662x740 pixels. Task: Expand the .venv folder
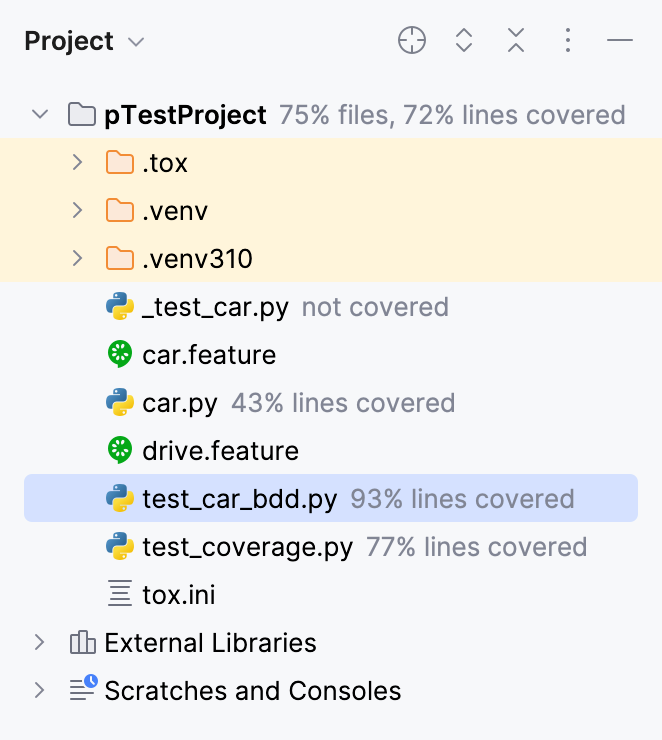point(78,211)
